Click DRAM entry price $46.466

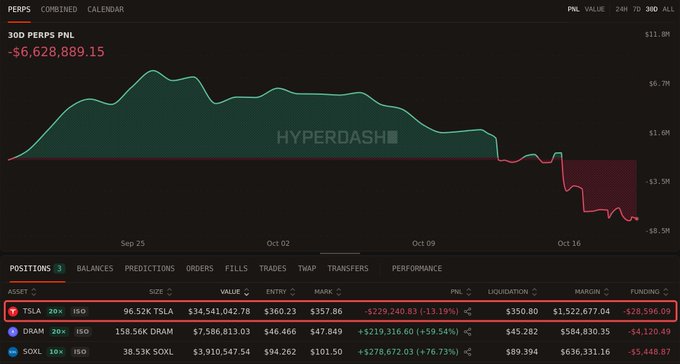point(280,332)
